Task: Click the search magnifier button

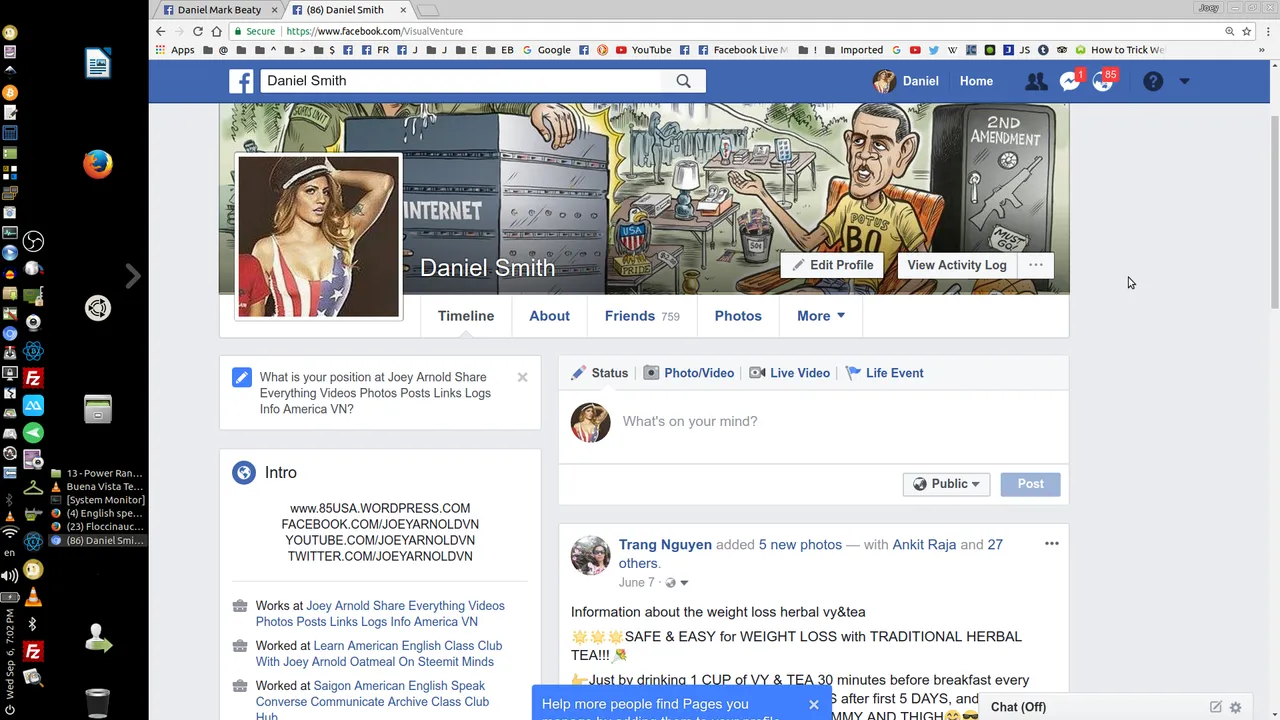Action: pos(683,81)
